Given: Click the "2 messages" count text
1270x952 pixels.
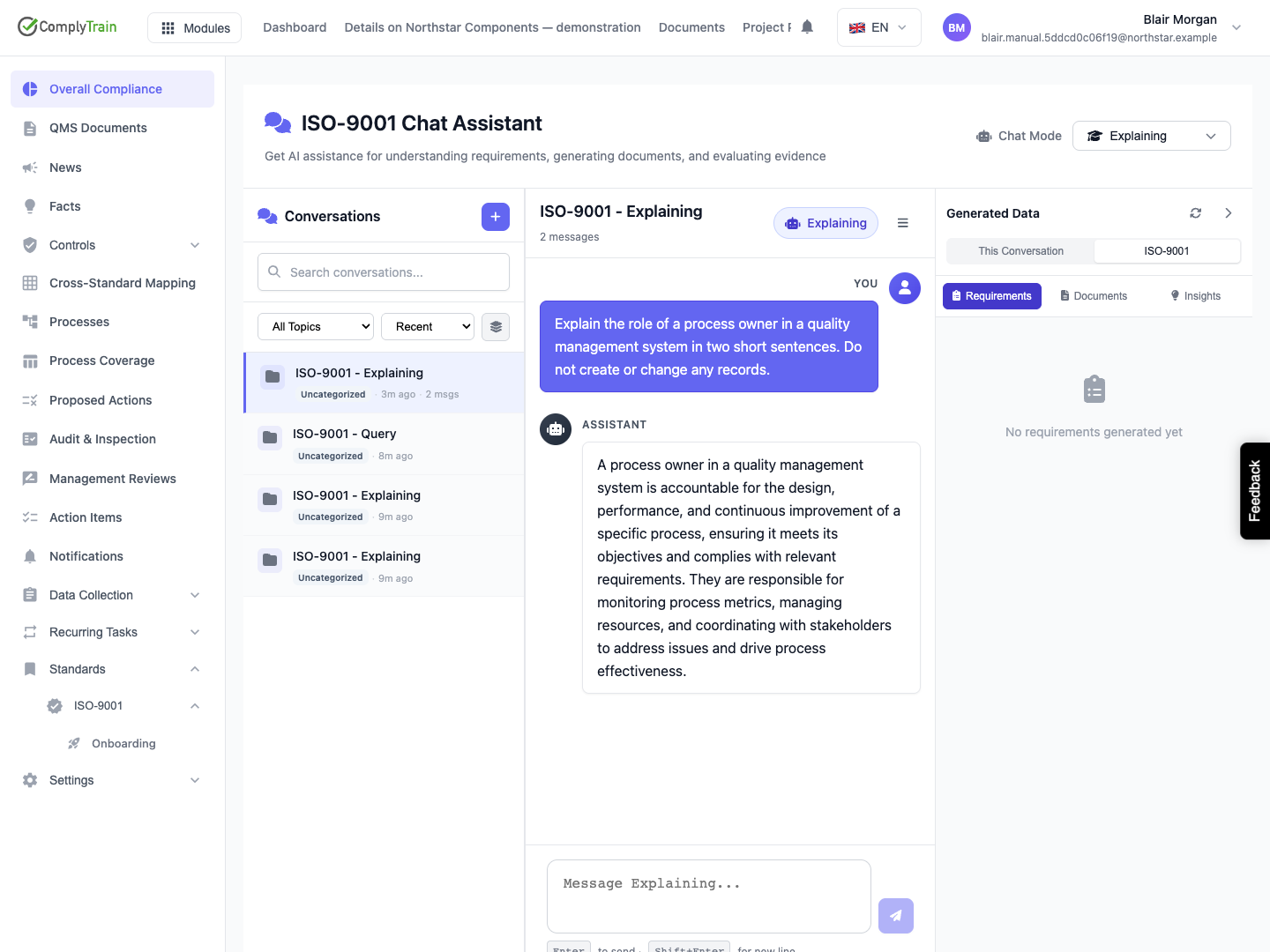Looking at the screenshot, I should pyautogui.click(x=570, y=237).
